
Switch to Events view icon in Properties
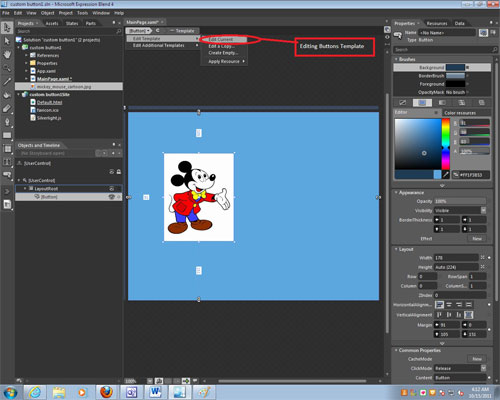point(493,33)
